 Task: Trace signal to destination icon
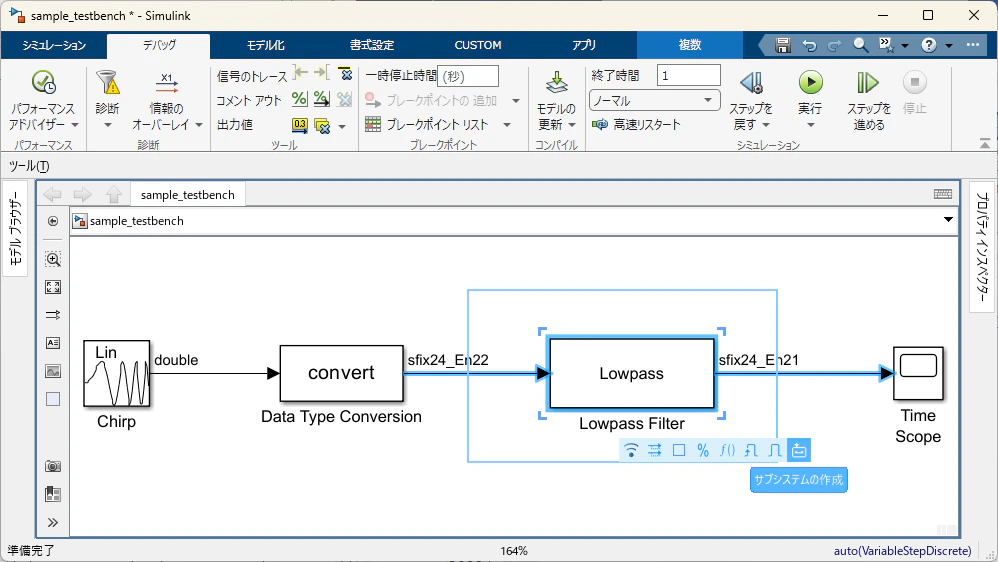tap(322, 73)
